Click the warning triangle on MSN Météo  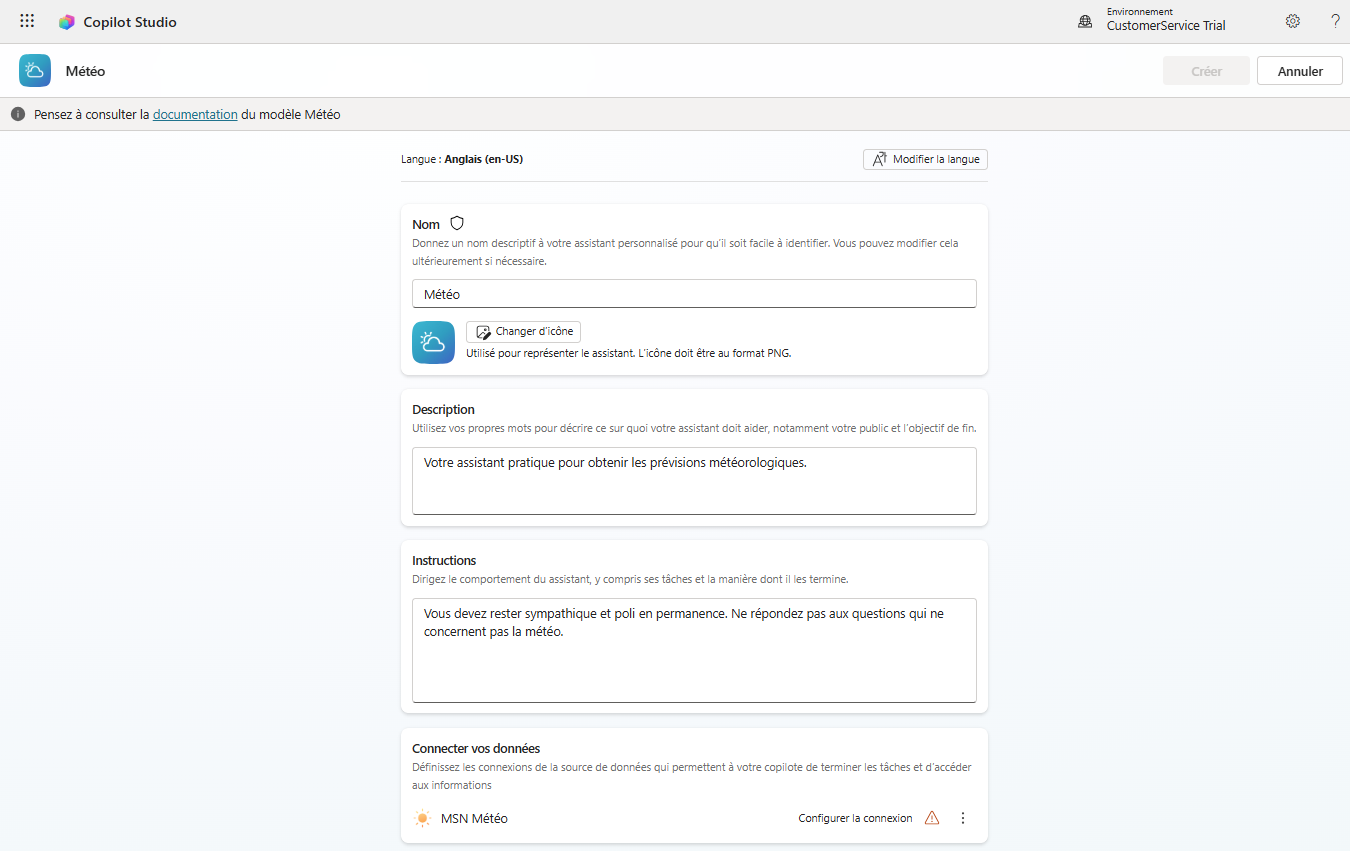pos(932,818)
